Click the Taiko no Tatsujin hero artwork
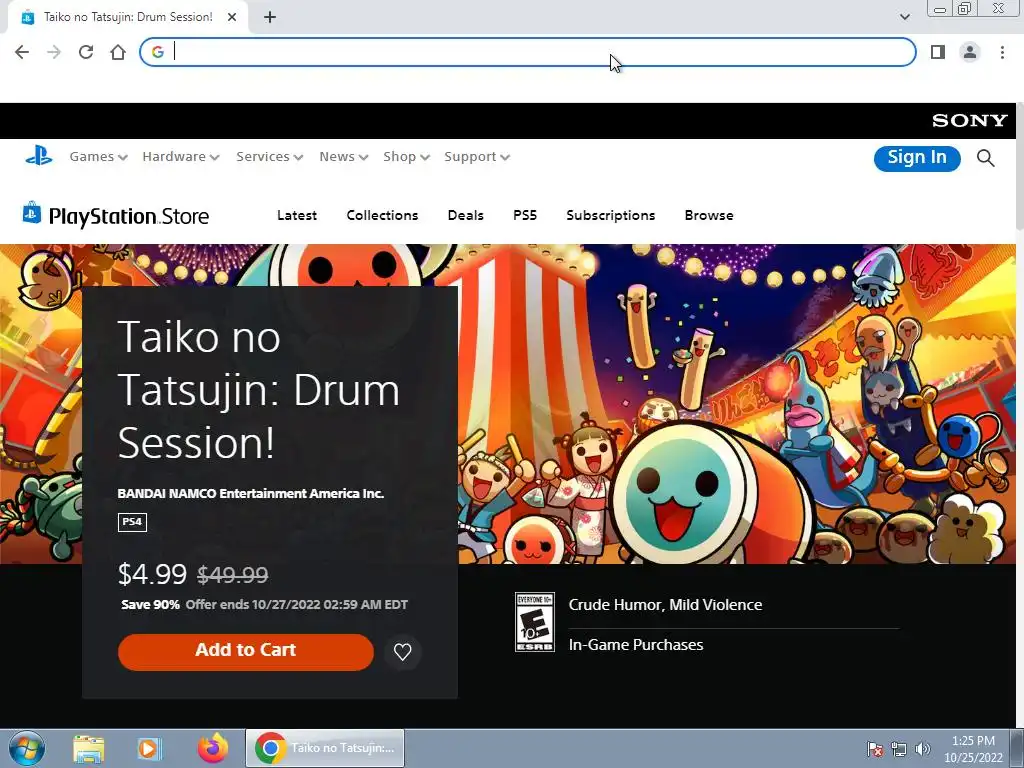Screen dimensions: 1024x768 [738, 405]
